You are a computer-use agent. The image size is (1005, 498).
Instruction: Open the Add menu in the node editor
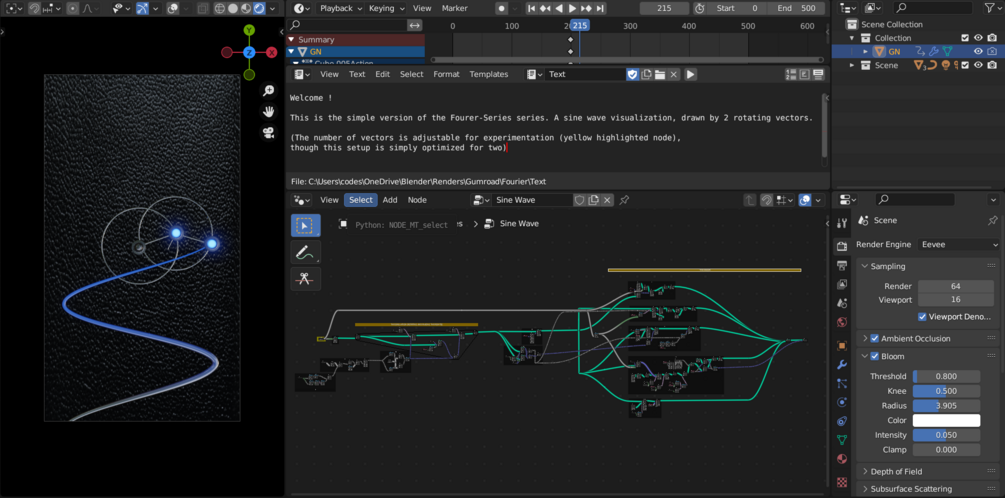point(390,200)
